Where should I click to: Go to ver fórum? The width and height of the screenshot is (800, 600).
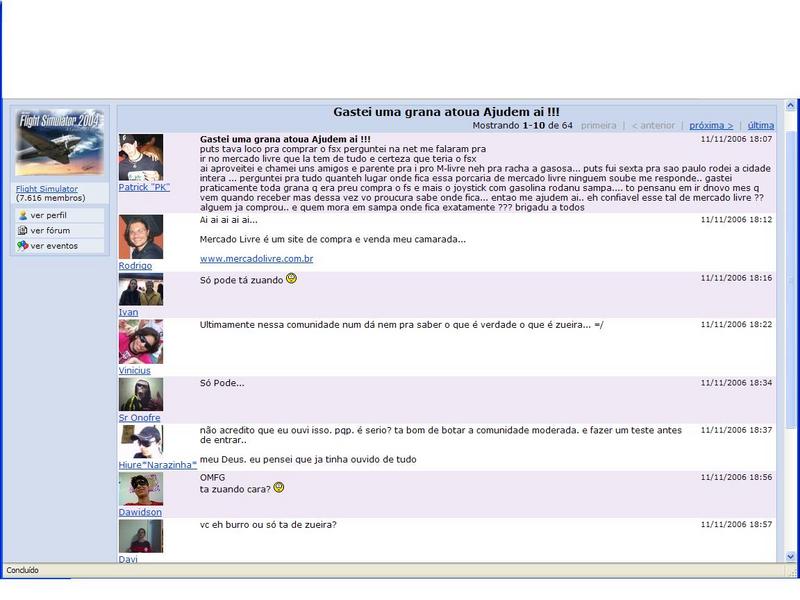[50, 231]
